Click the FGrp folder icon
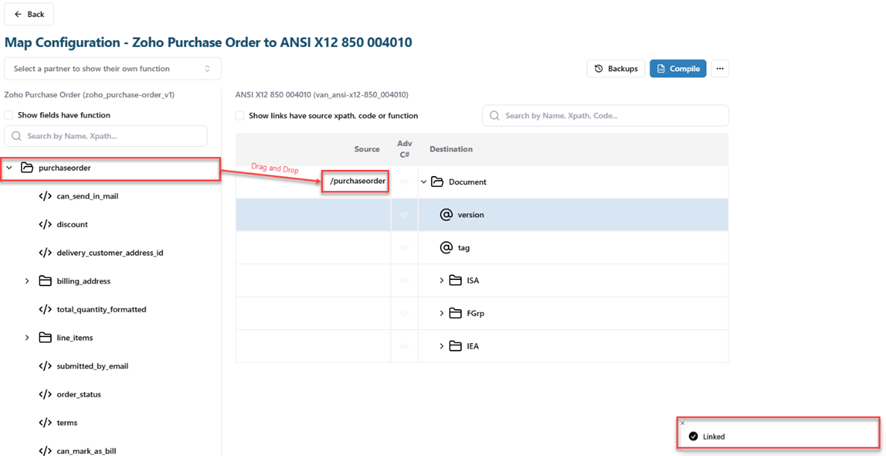 click(x=455, y=313)
